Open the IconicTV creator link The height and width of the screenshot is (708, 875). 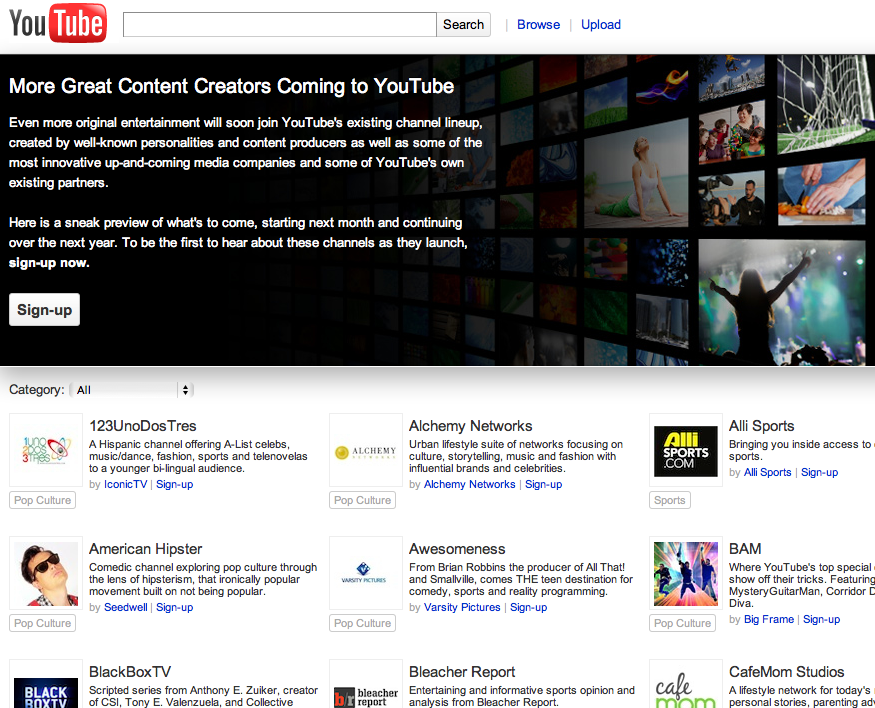[x=126, y=484]
